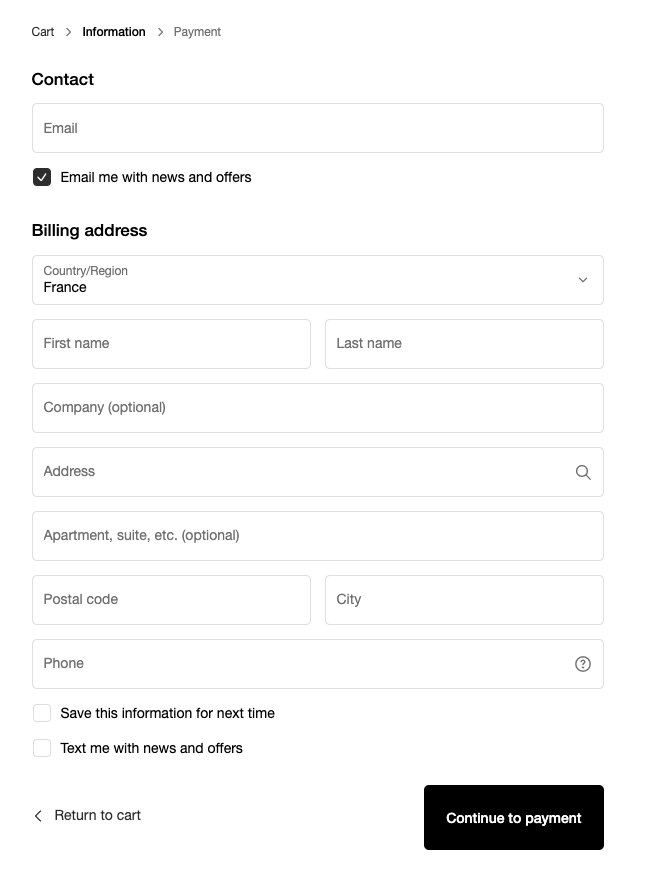This screenshot has width=646, height=888.
Task: Click the chevron on the France selector
Action: click(x=582, y=279)
